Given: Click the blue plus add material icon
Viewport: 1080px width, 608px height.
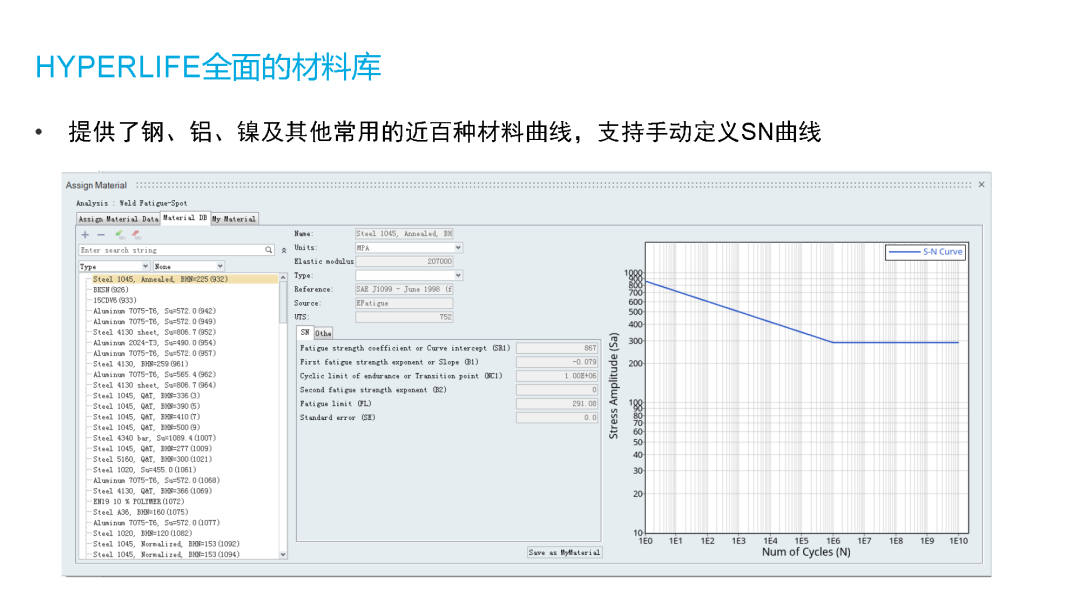Looking at the screenshot, I should pos(85,235).
